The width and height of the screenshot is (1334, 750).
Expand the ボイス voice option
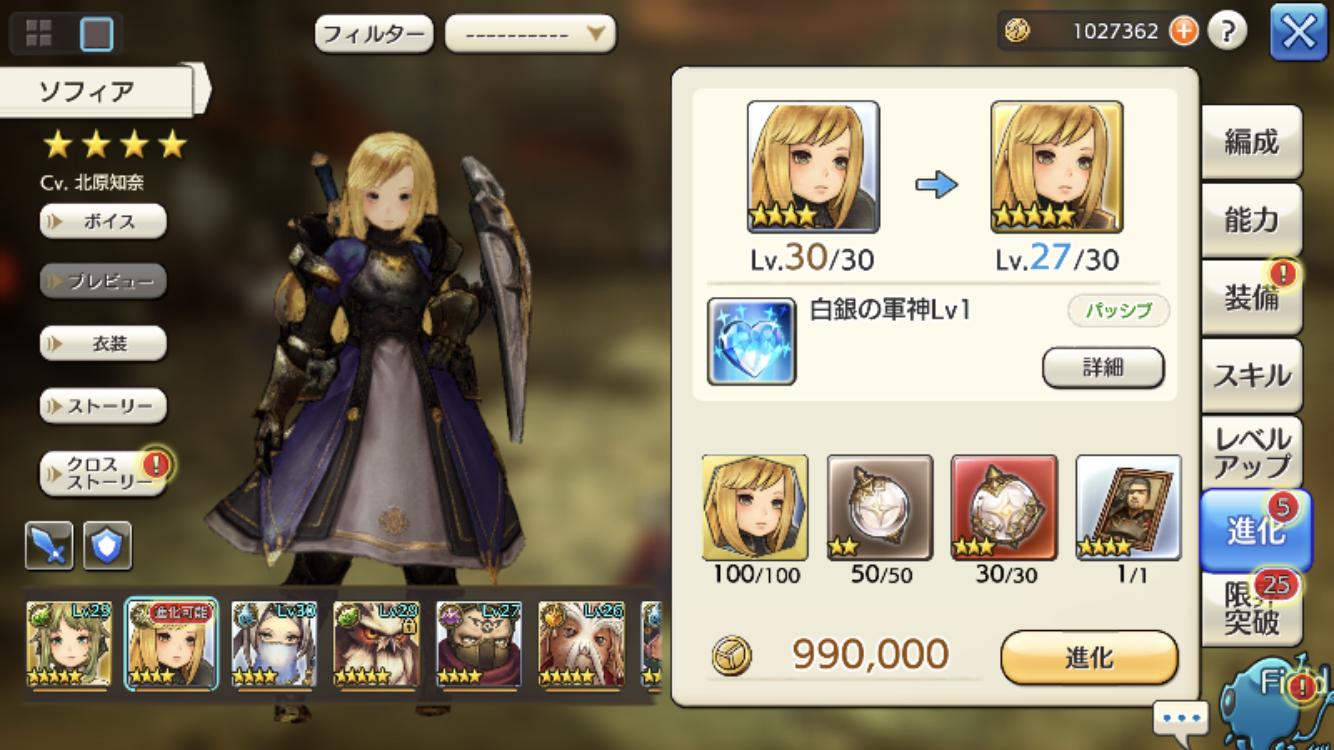[x=103, y=221]
